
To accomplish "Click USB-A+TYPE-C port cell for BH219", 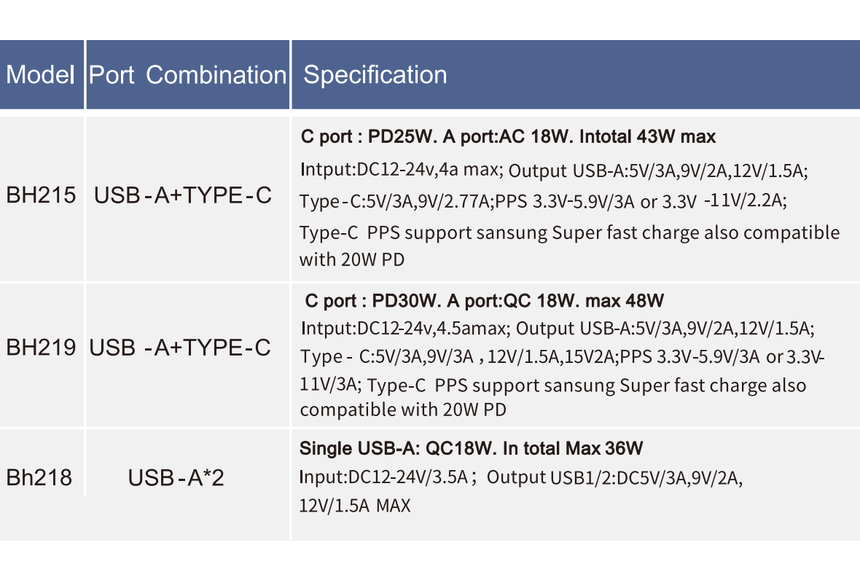I will point(180,347).
